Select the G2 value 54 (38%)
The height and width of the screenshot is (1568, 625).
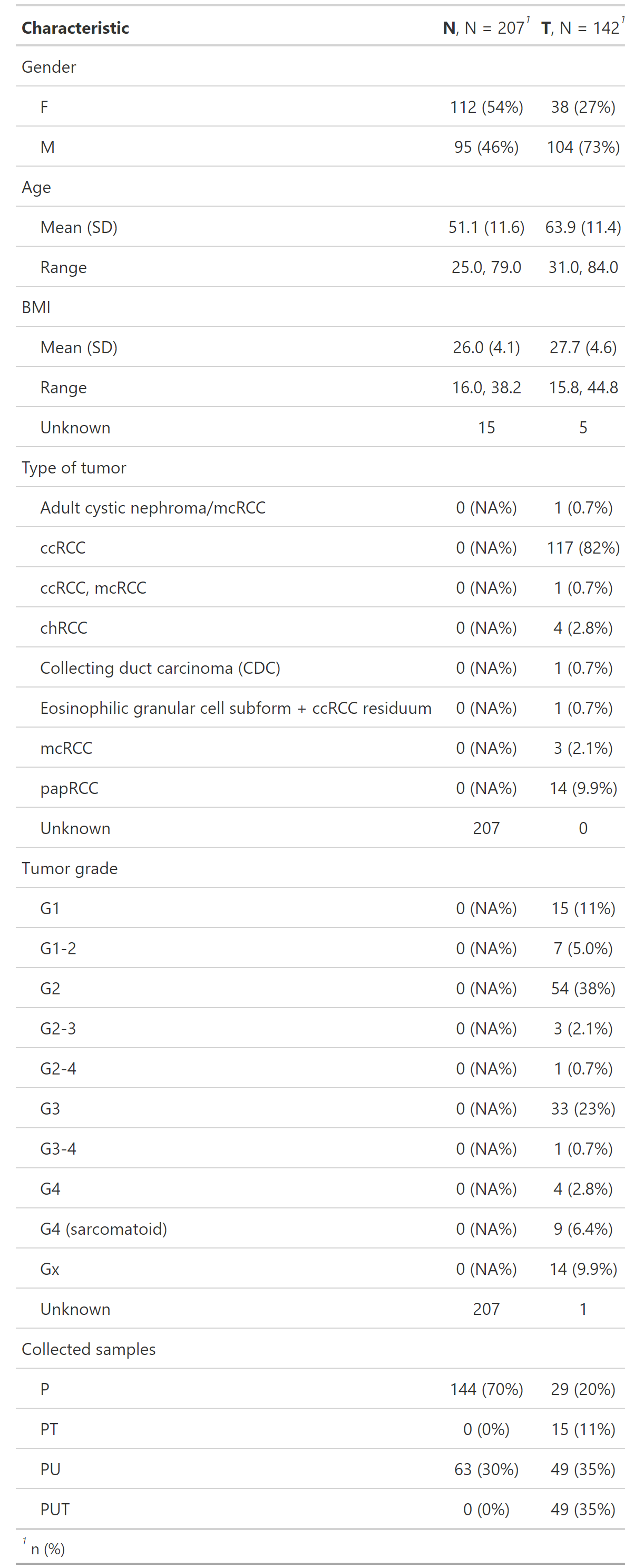coord(582,989)
